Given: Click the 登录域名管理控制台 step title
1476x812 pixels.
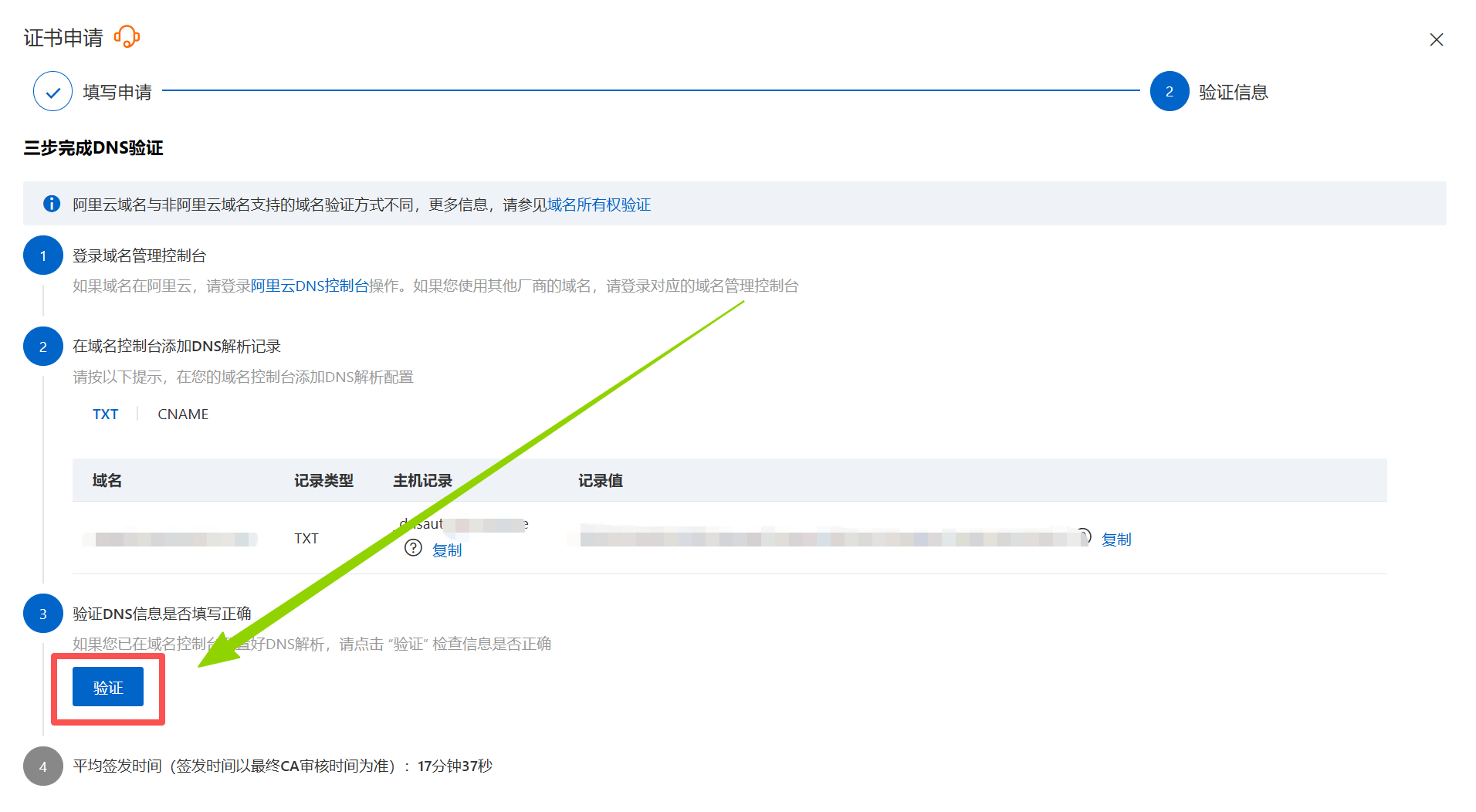Looking at the screenshot, I should coord(140,255).
